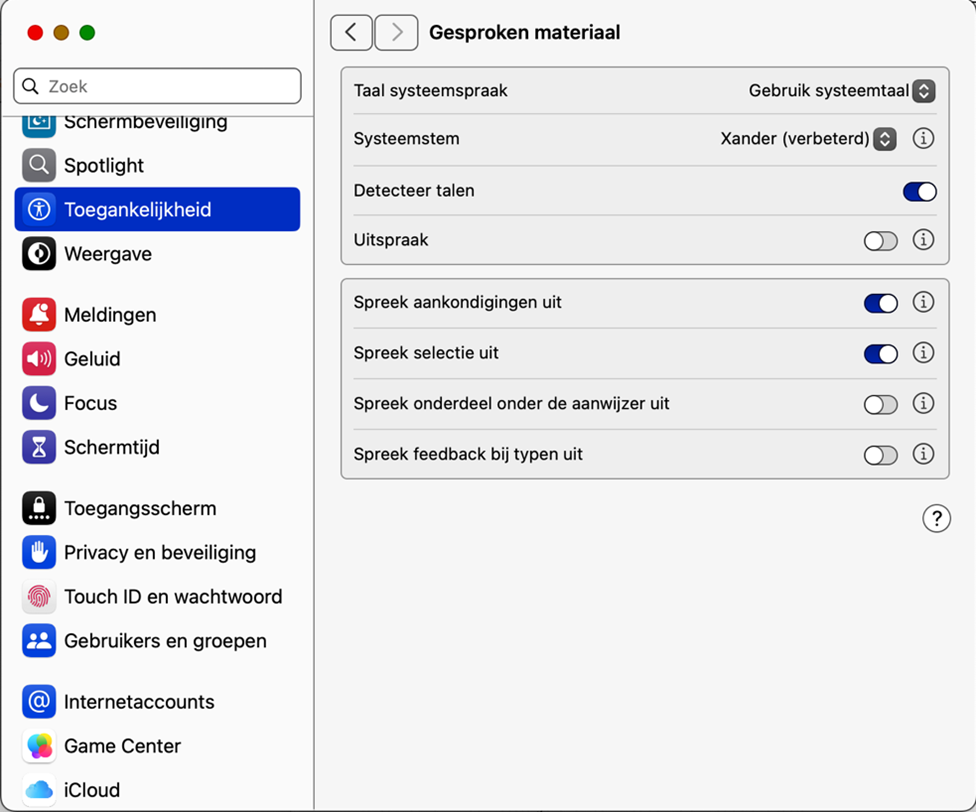The height and width of the screenshot is (812, 976).
Task: Click the Game Center label
Action: [x=123, y=745]
